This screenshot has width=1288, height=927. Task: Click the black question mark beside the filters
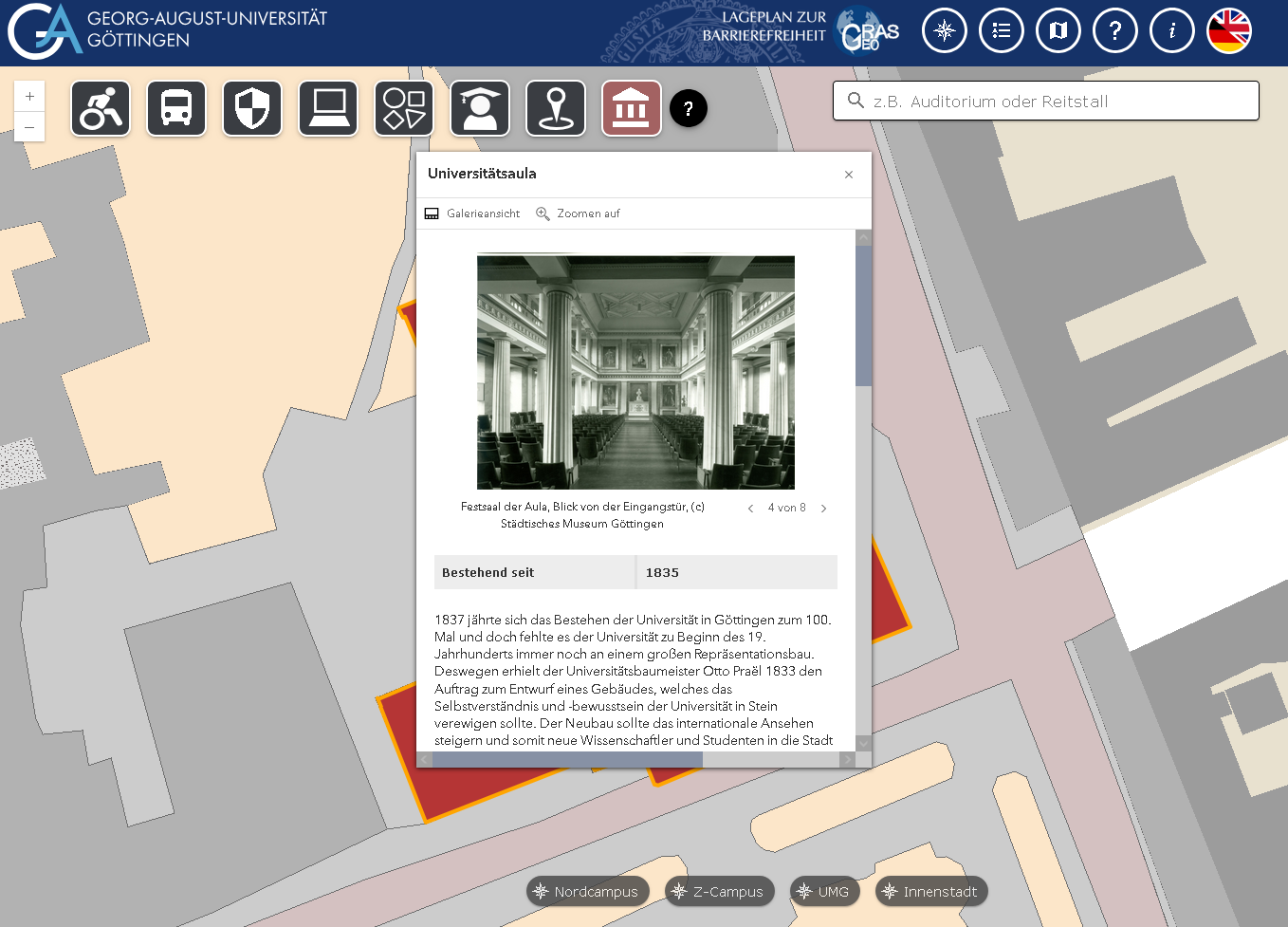click(x=689, y=107)
